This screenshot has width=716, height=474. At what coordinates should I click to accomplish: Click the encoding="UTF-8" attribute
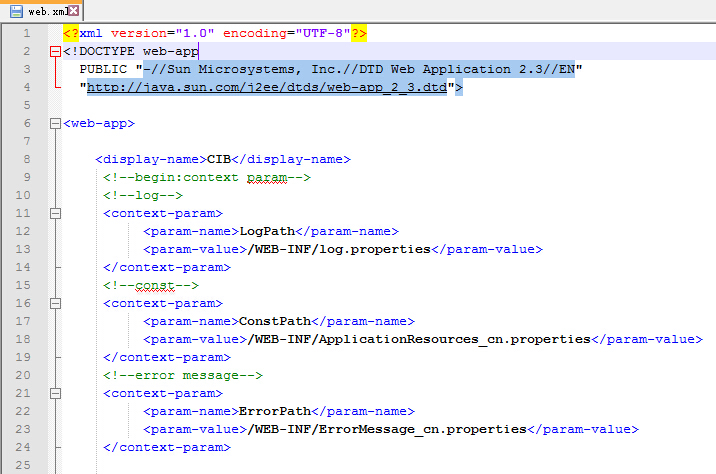tap(287, 33)
